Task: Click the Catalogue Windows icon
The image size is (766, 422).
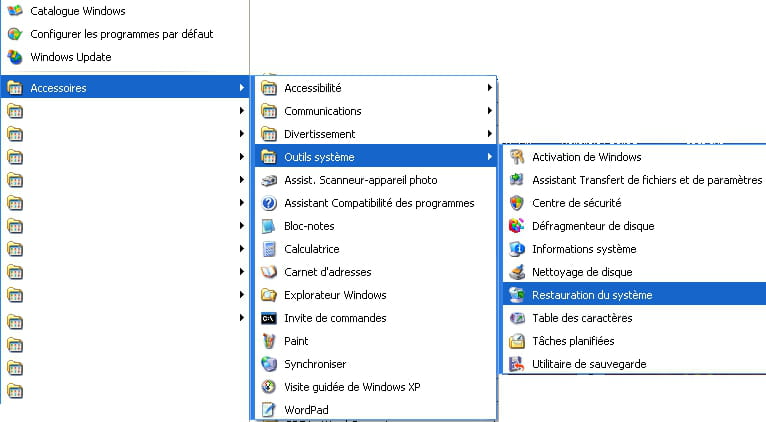Action: (15, 10)
